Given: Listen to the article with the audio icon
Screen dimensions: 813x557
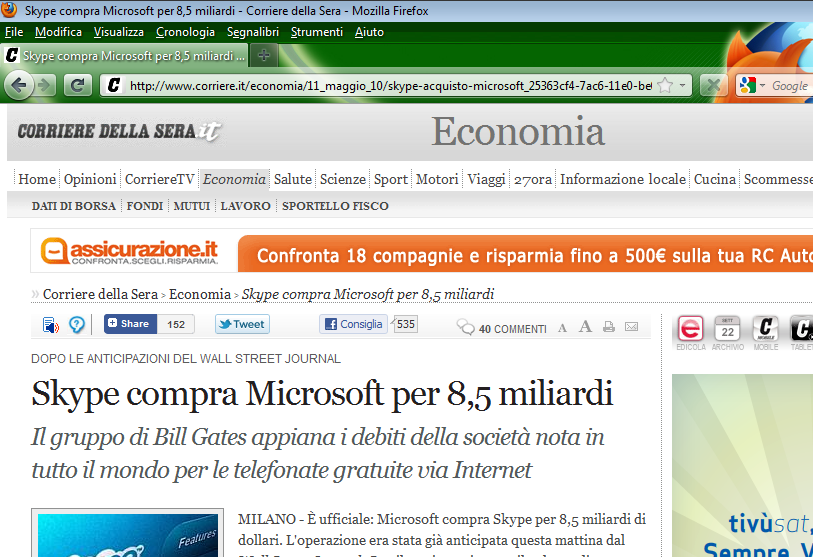Looking at the screenshot, I should click(x=50, y=324).
